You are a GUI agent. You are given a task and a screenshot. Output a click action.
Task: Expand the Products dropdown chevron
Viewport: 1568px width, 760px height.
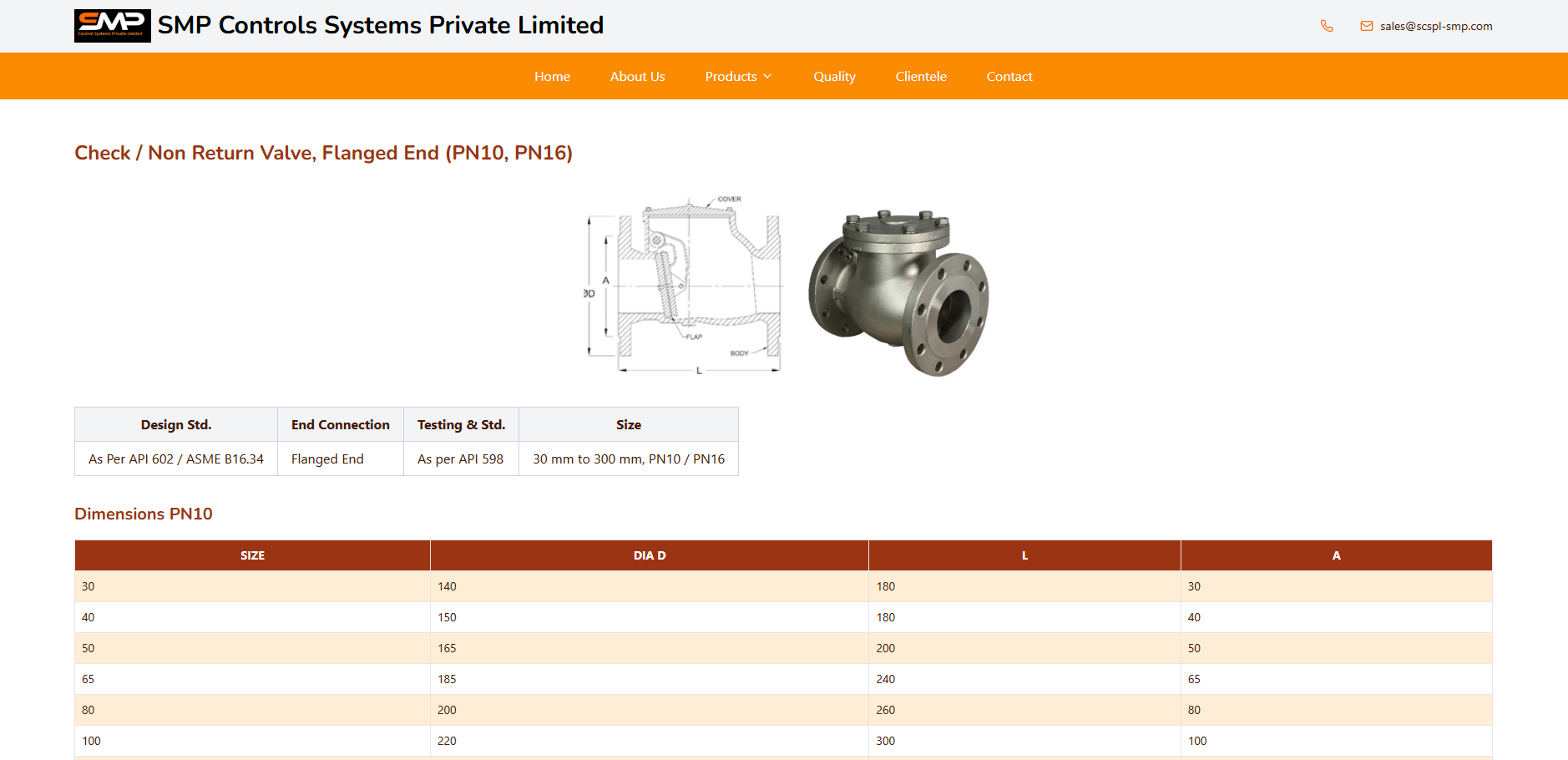pyautogui.click(x=767, y=77)
